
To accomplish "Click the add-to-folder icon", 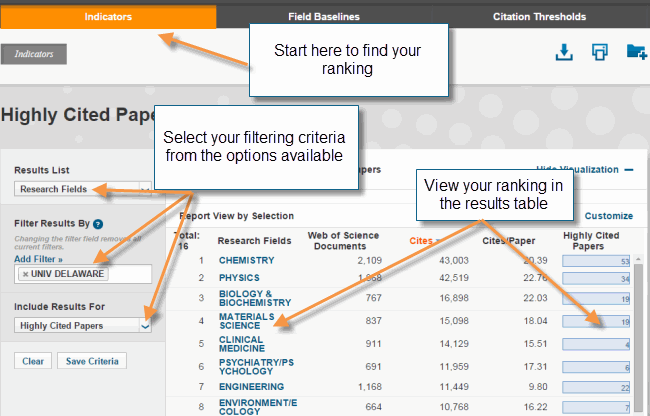I will (x=636, y=52).
